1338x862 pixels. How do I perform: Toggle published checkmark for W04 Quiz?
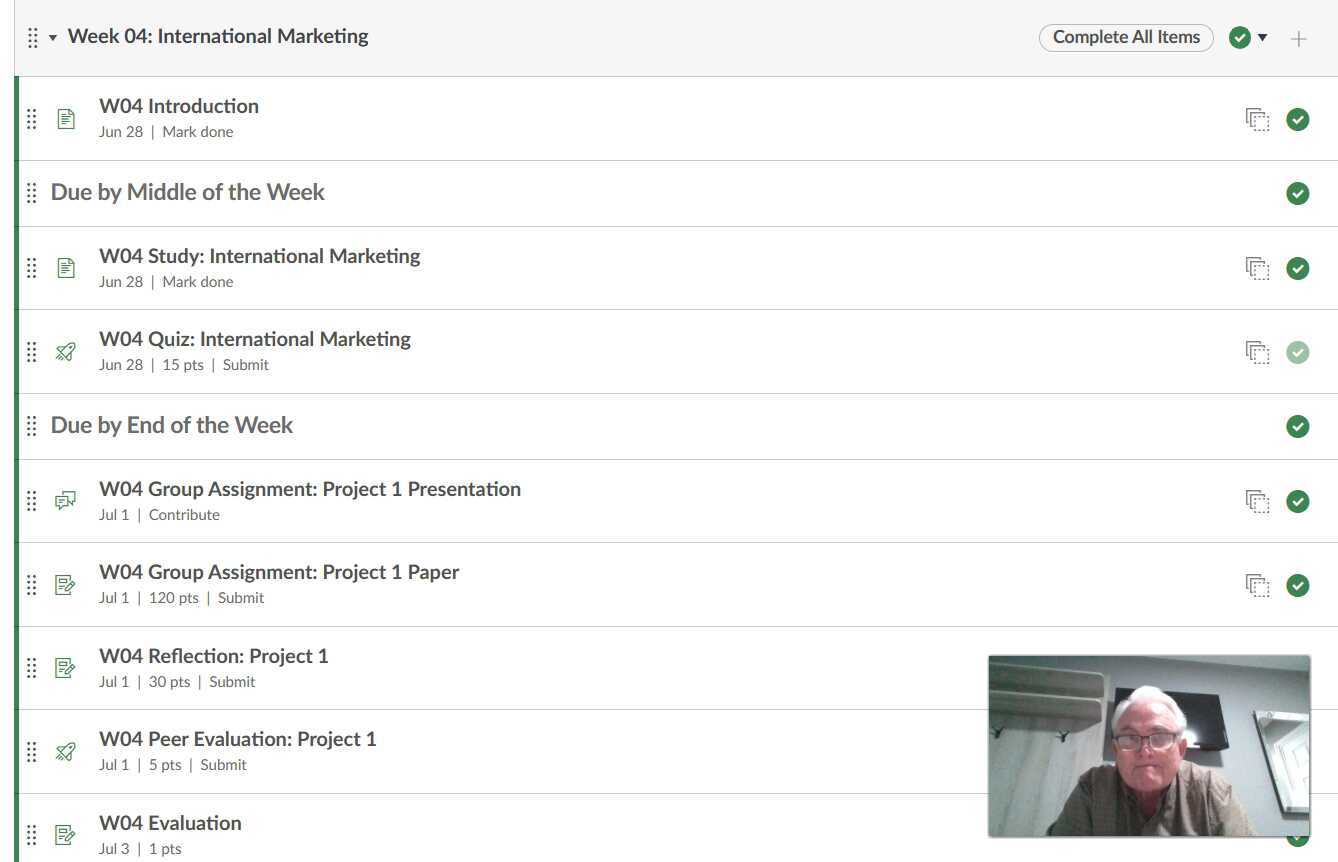(x=1297, y=352)
